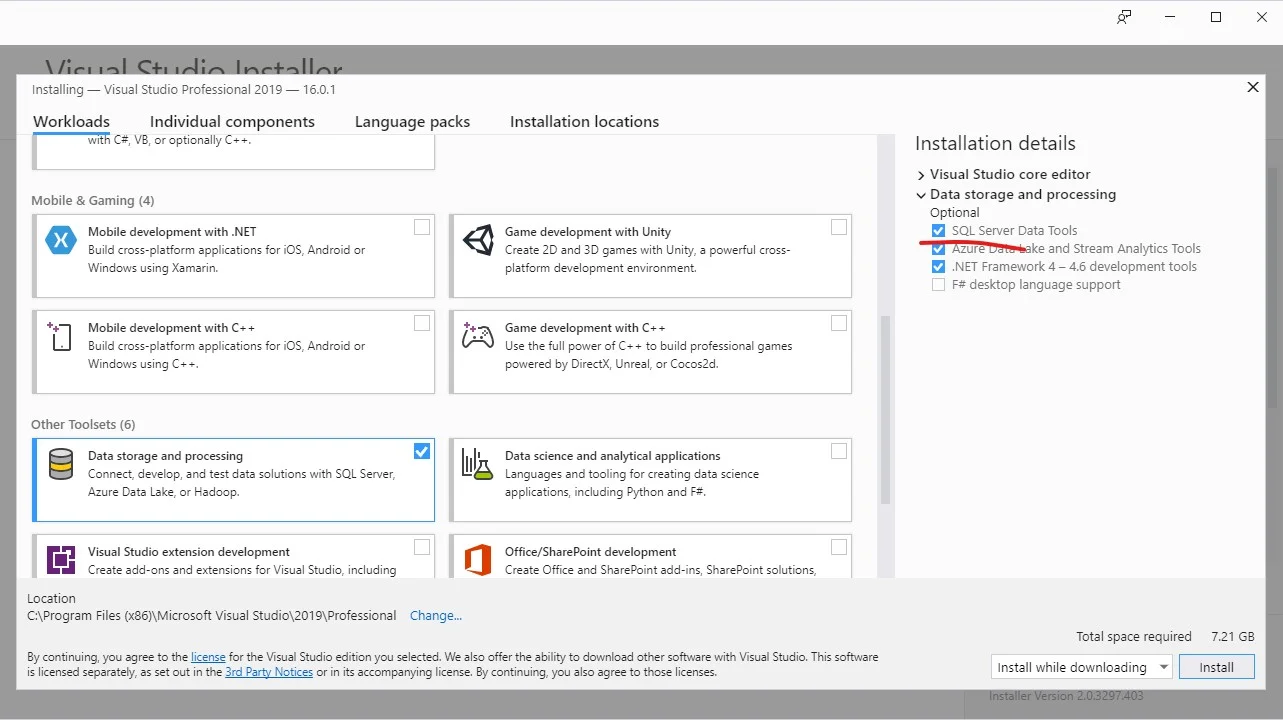Click the Visual Studio extension development icon
The height and width of the screenshot is (720, 1283).
point(61,560)
